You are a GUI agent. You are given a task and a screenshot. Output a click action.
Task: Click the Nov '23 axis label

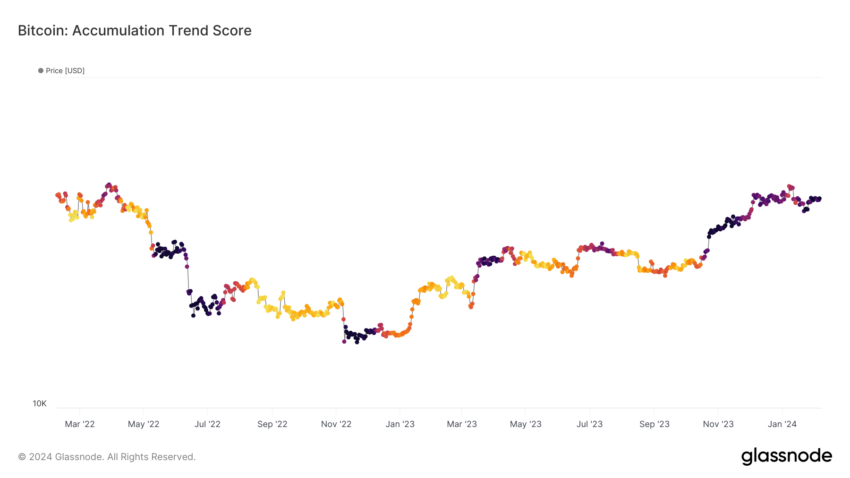tap(718, 424)
